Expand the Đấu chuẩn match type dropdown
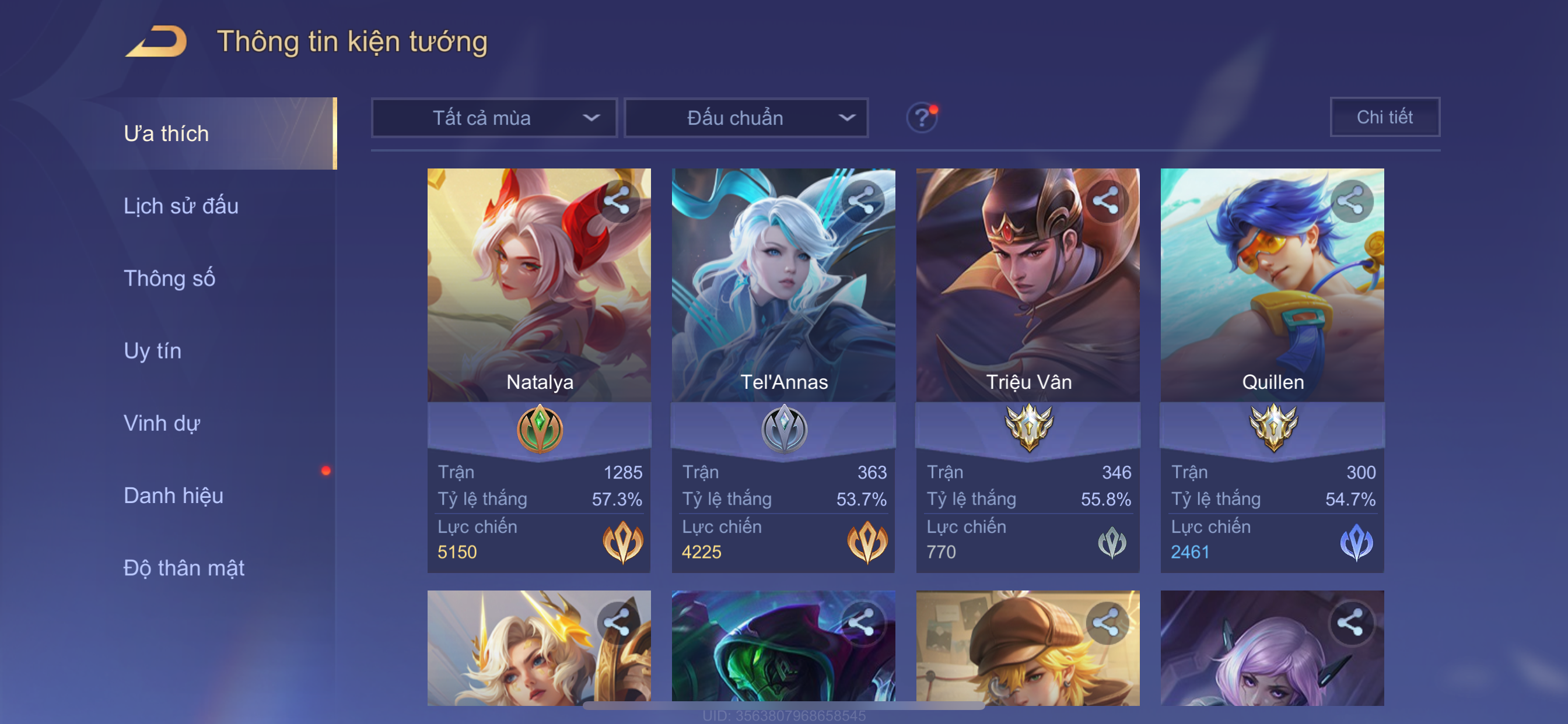 (x=746, y=117)
